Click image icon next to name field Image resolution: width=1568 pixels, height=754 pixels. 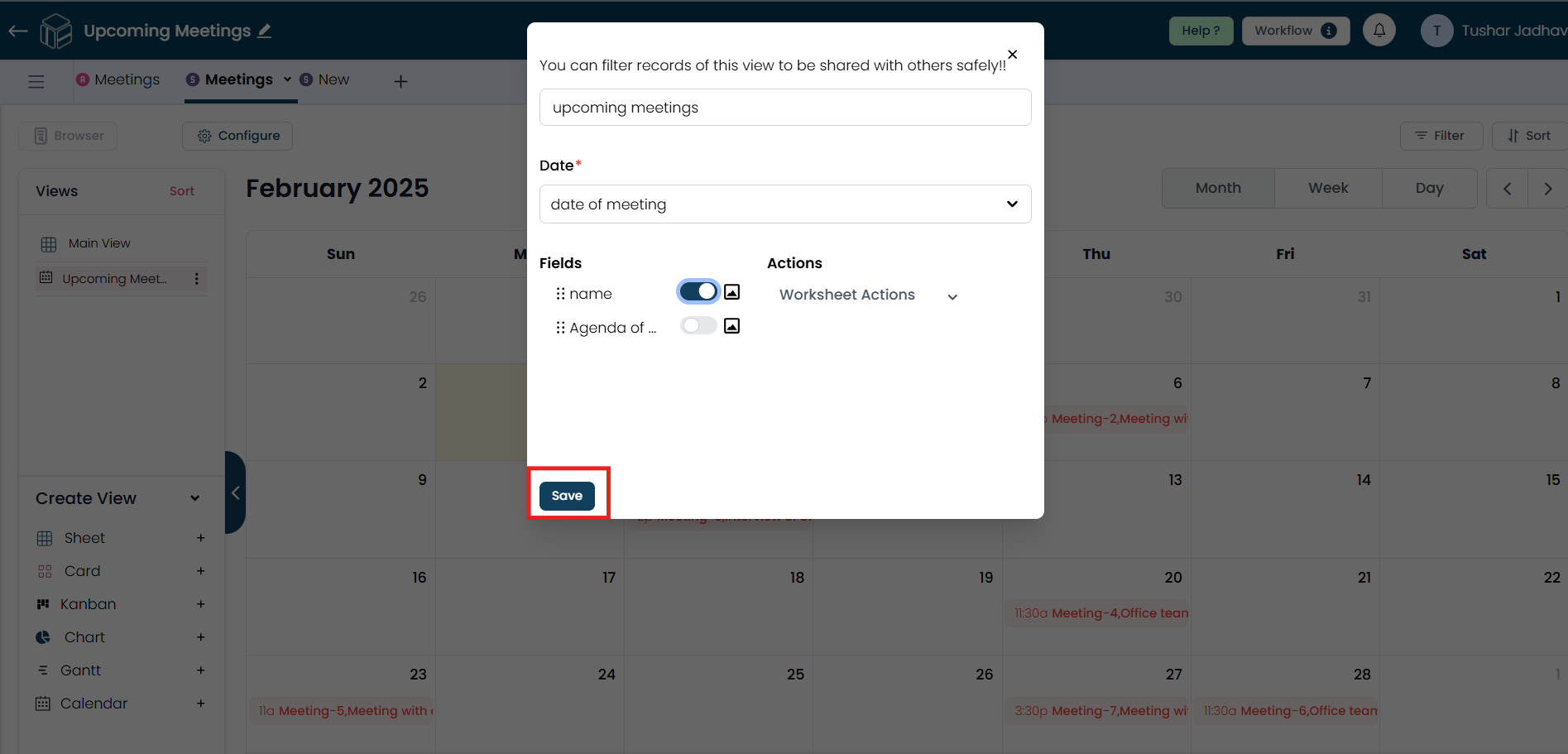[731, 292]
